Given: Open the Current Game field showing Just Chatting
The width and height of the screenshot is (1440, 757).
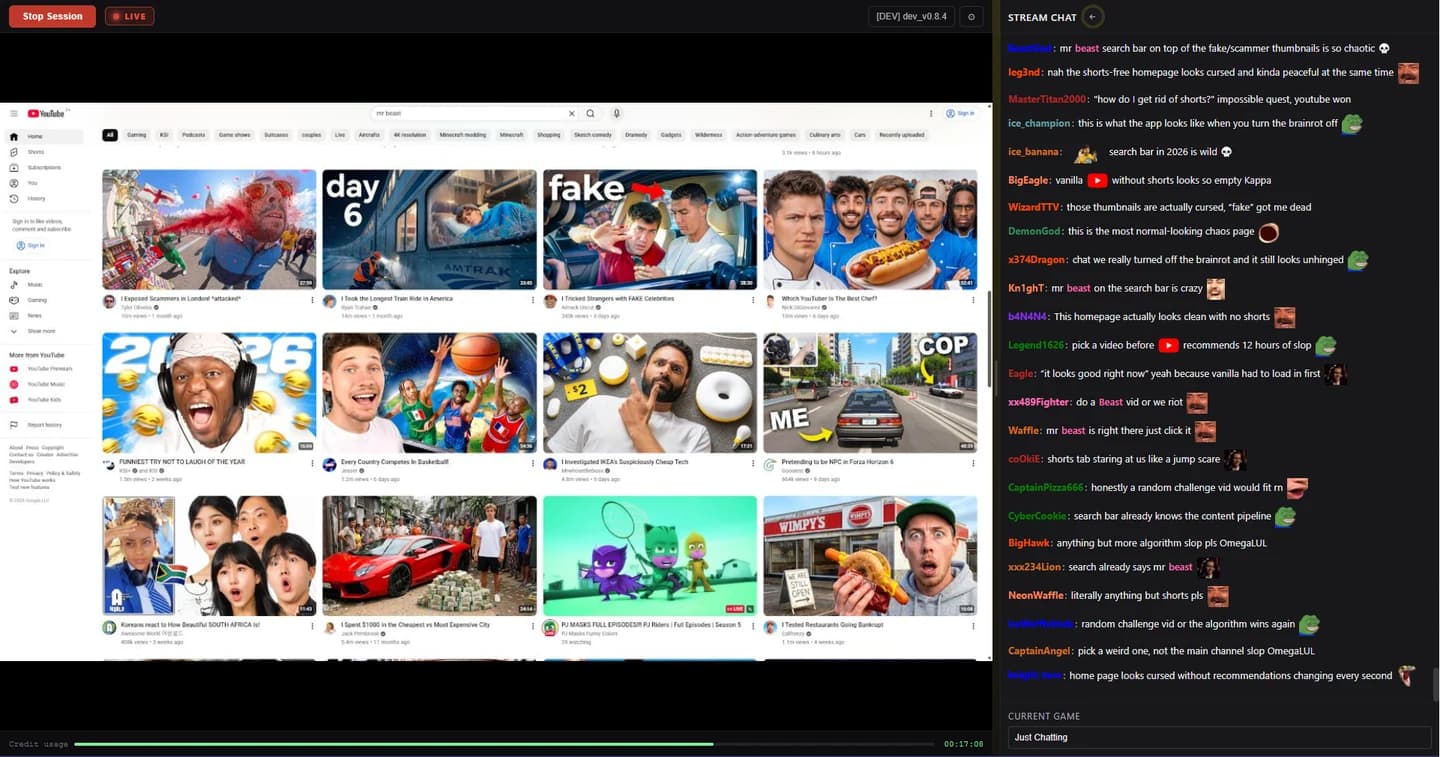Looking at the screenshot, I should coord(1219,737).
